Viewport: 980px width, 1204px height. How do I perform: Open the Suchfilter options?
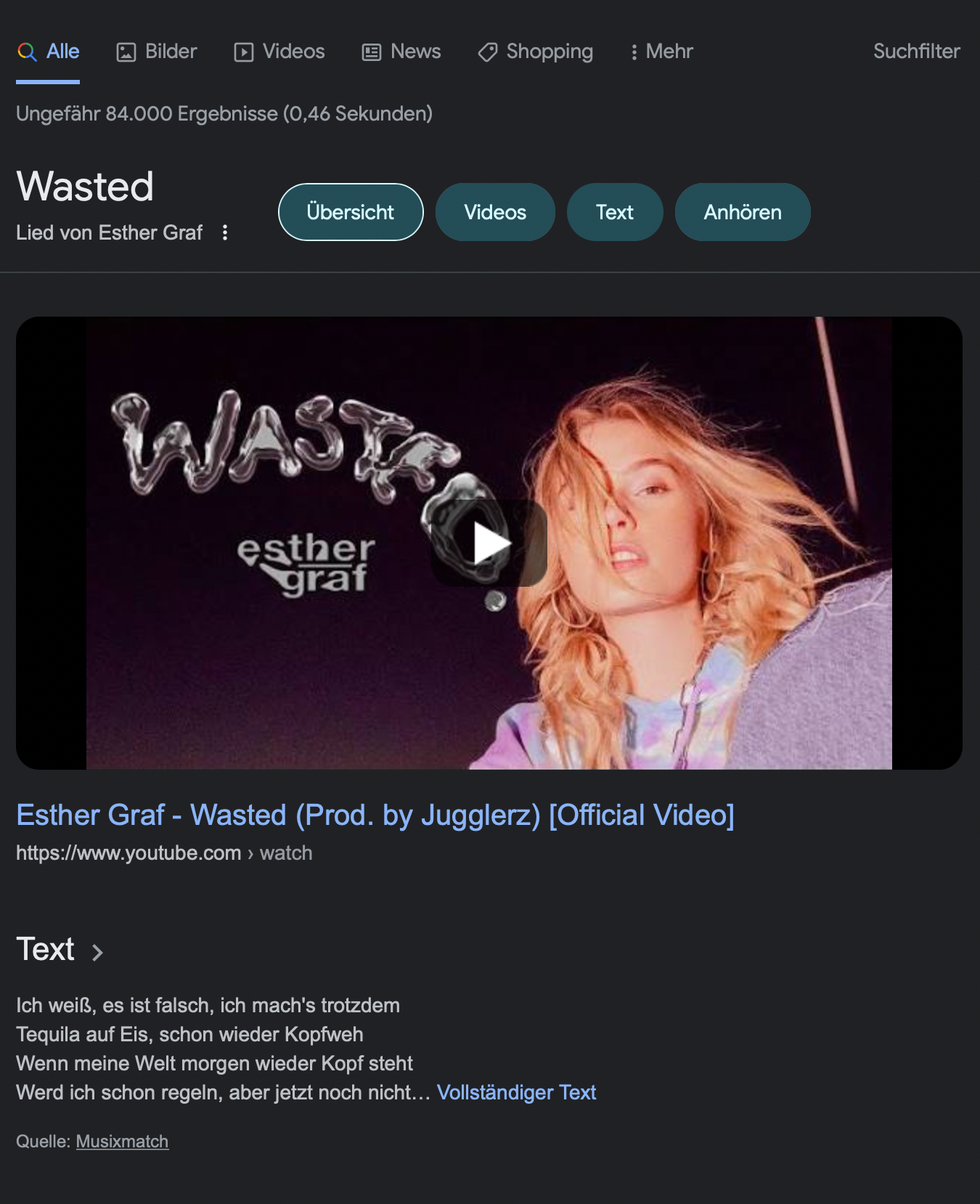pyautogui.click(x=916, y=52)
